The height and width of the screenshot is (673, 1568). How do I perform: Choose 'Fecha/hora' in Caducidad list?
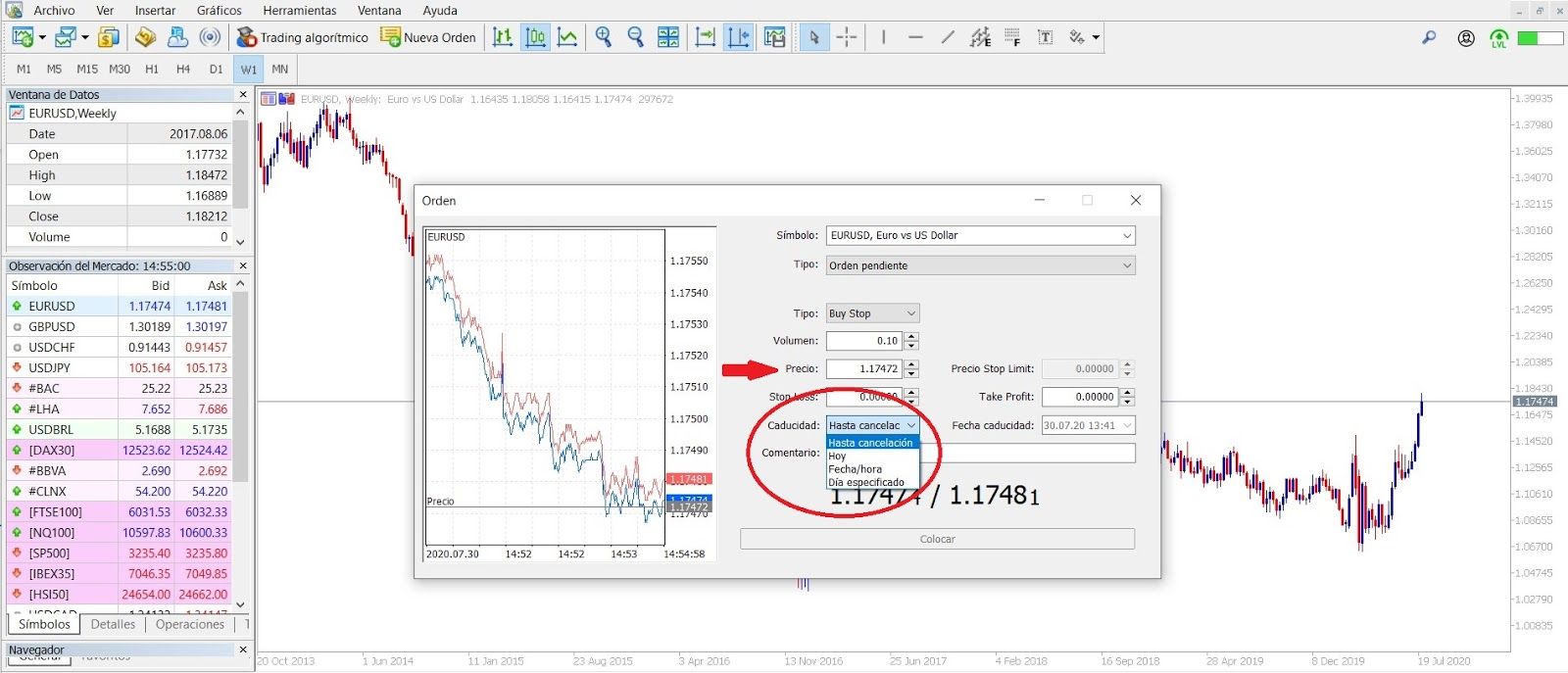point(855,469)
